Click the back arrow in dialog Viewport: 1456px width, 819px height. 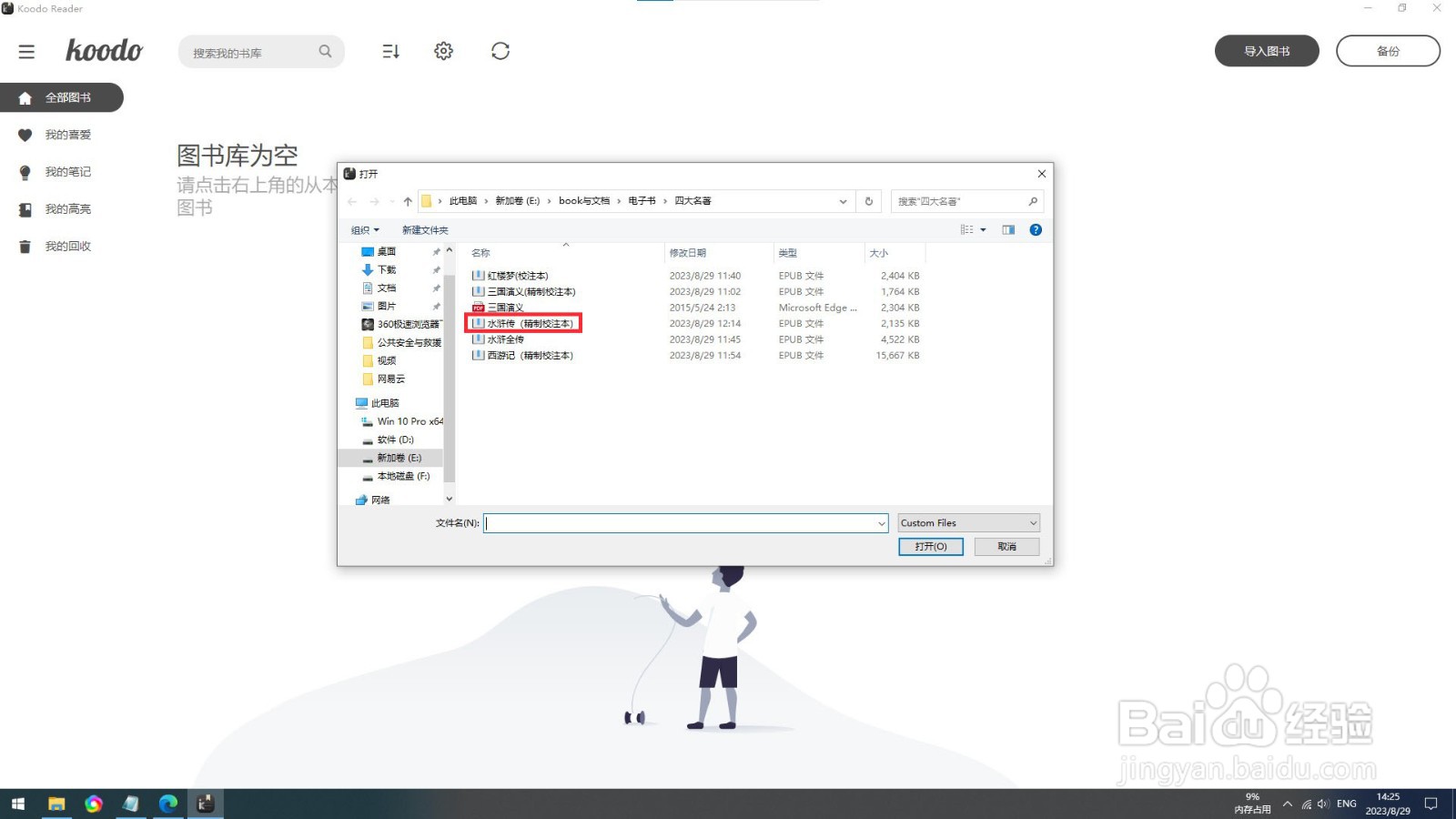[352, 201]
